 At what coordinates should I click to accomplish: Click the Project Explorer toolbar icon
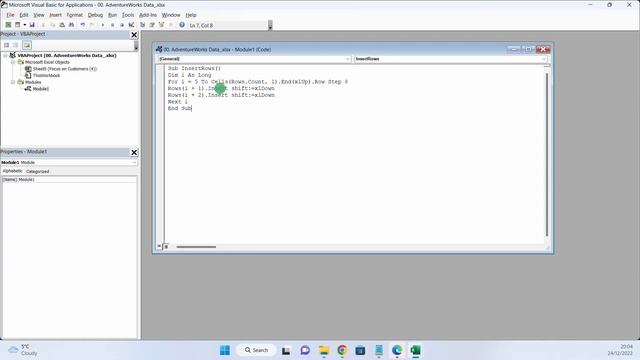(142, 25)
